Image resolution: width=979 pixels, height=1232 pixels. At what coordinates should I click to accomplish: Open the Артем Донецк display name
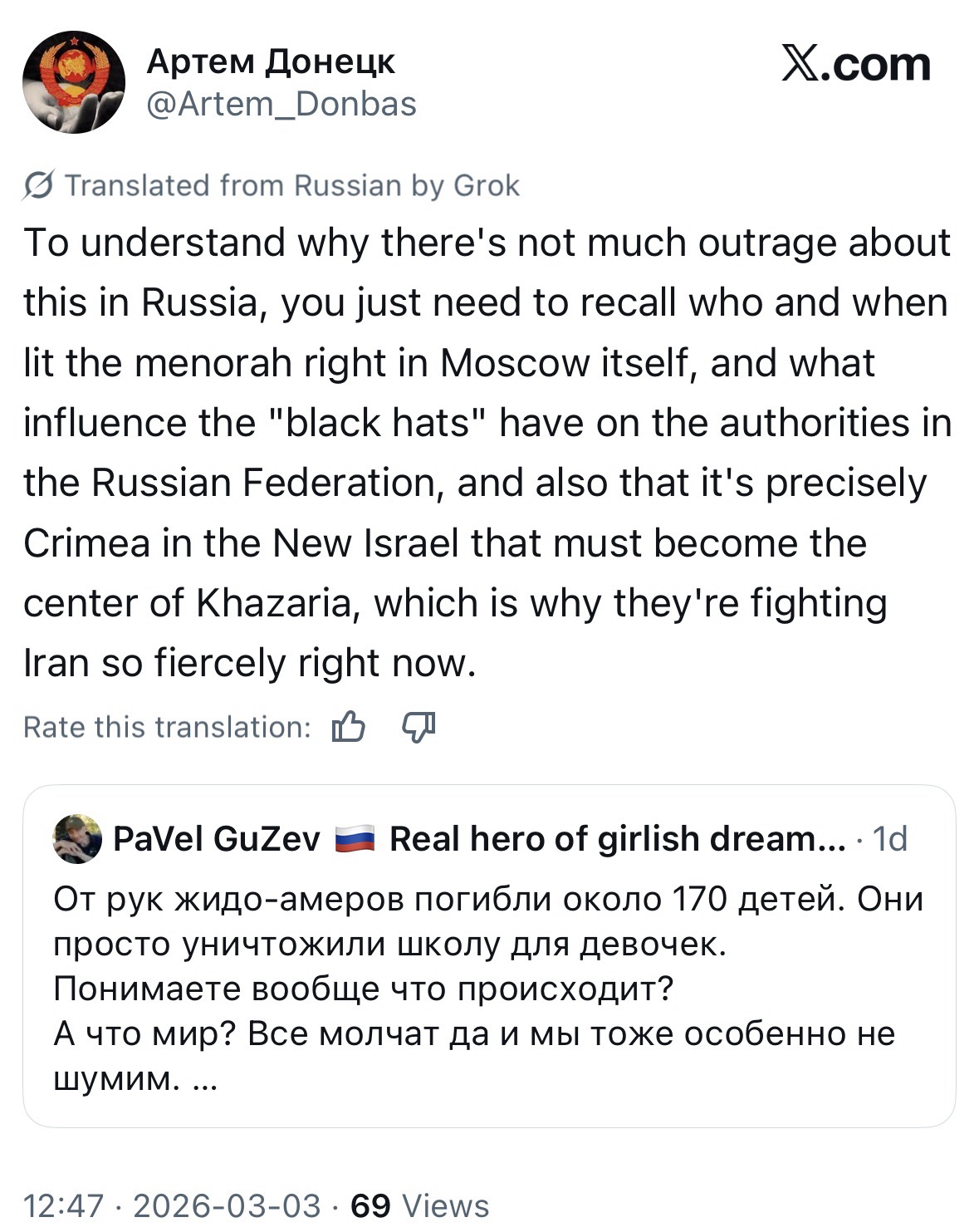click(271, 61)
